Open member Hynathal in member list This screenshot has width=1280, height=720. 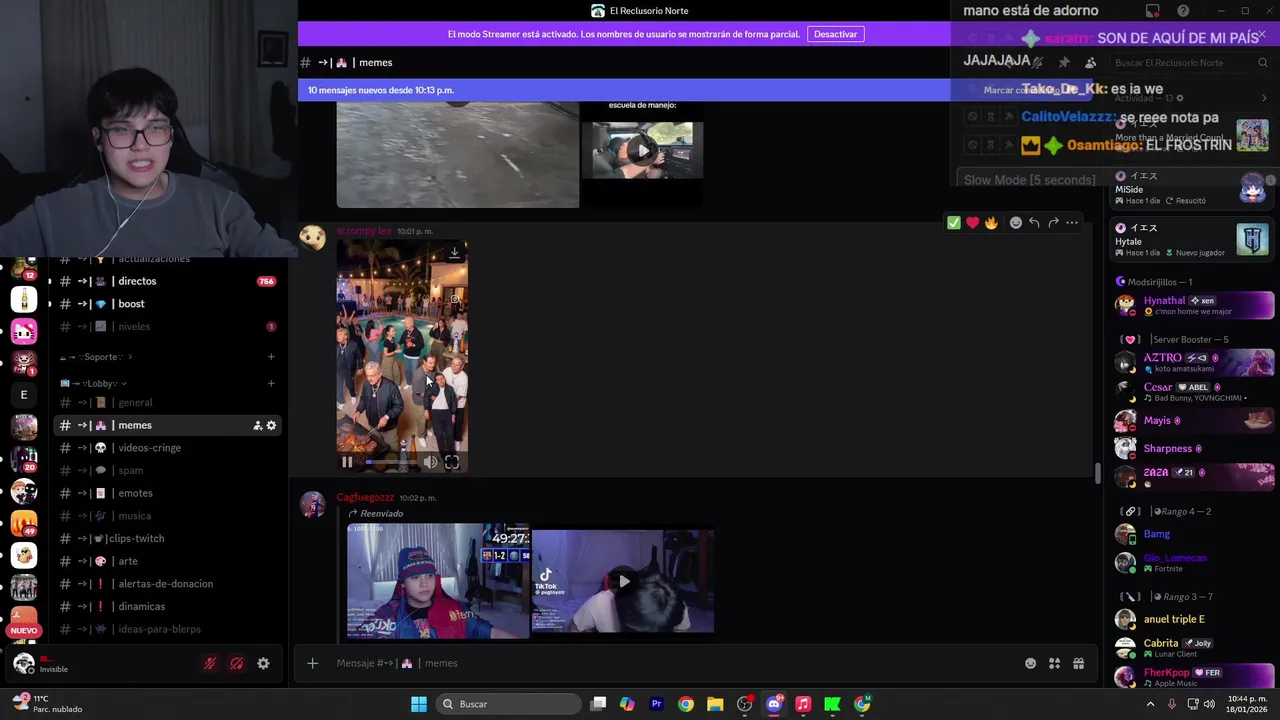click(1193, 305)
